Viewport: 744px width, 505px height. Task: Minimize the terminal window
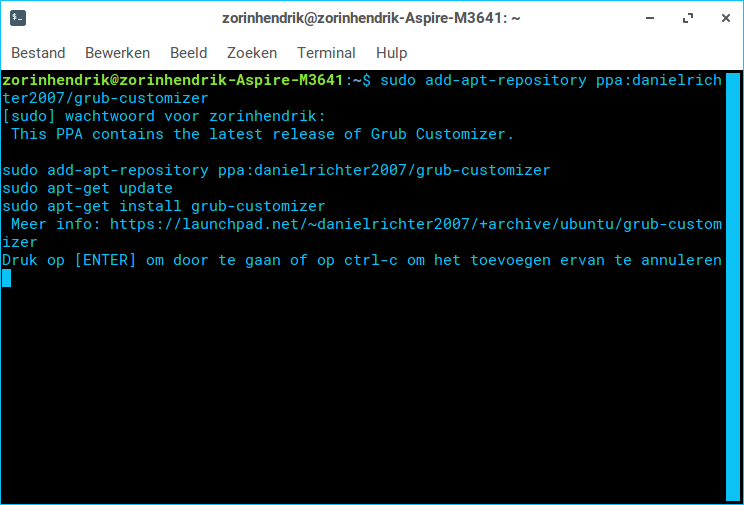(650, 19)
